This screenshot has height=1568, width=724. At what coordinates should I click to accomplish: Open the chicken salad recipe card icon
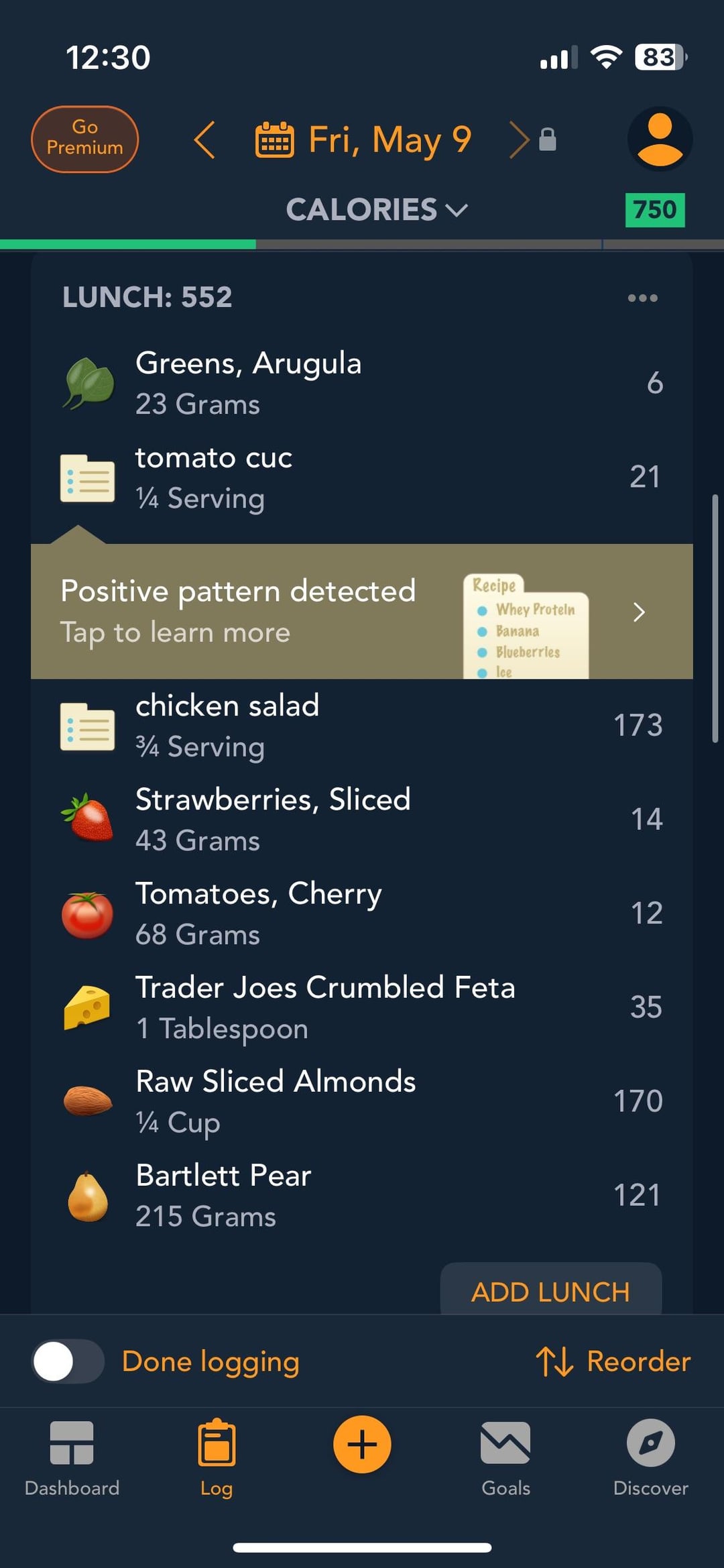pyautogui.click(x=87, y=726)
